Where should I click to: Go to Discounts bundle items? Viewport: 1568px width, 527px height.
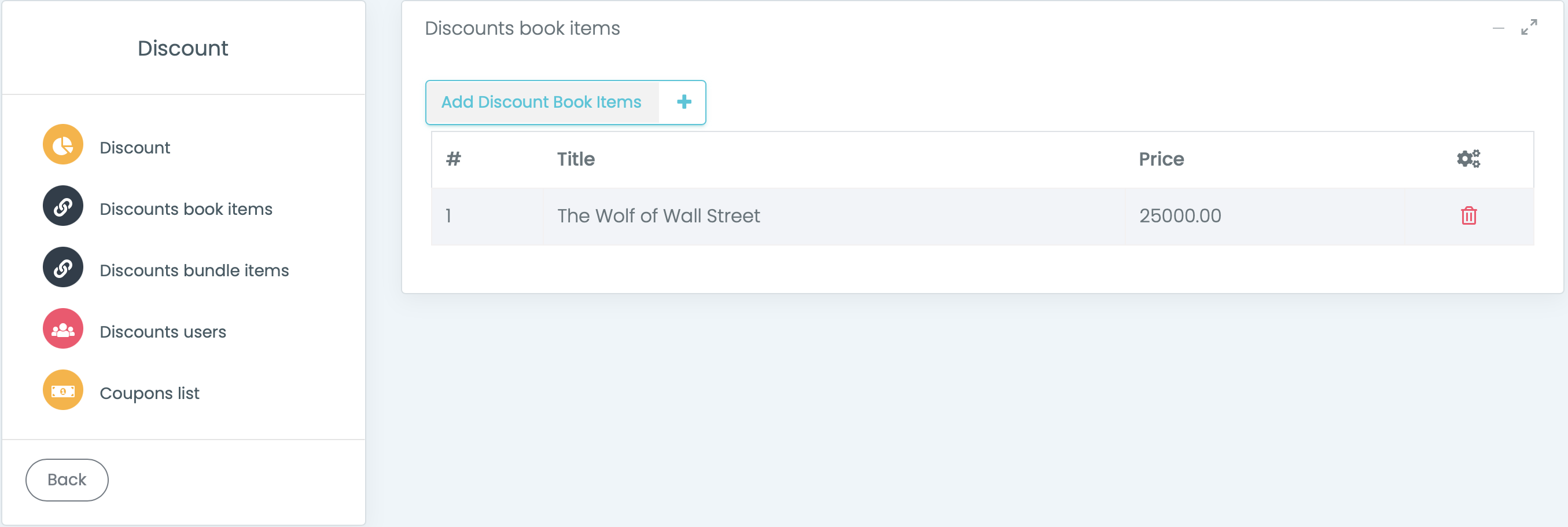pyautogui.click(x=194, y=271)
